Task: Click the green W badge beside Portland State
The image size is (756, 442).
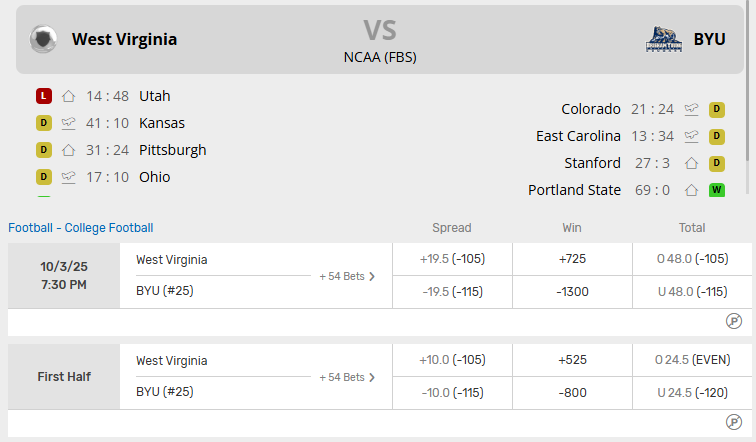Action: [717, 190]
